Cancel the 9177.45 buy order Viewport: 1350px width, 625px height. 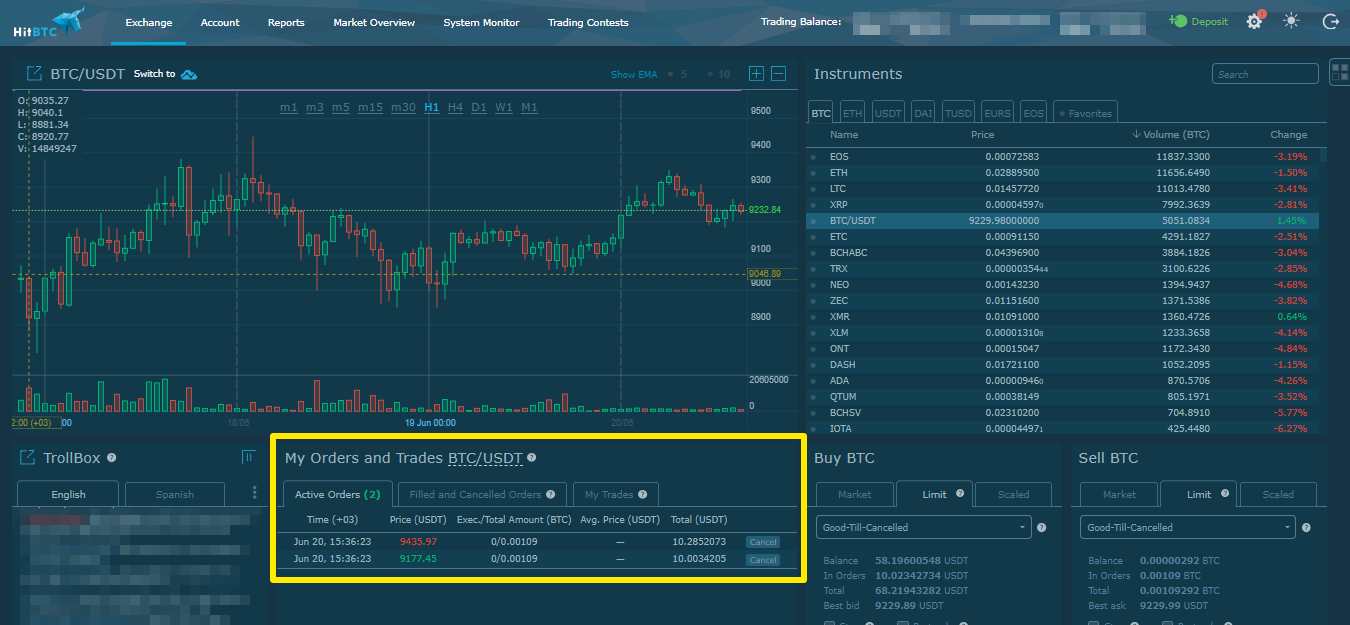763,560
